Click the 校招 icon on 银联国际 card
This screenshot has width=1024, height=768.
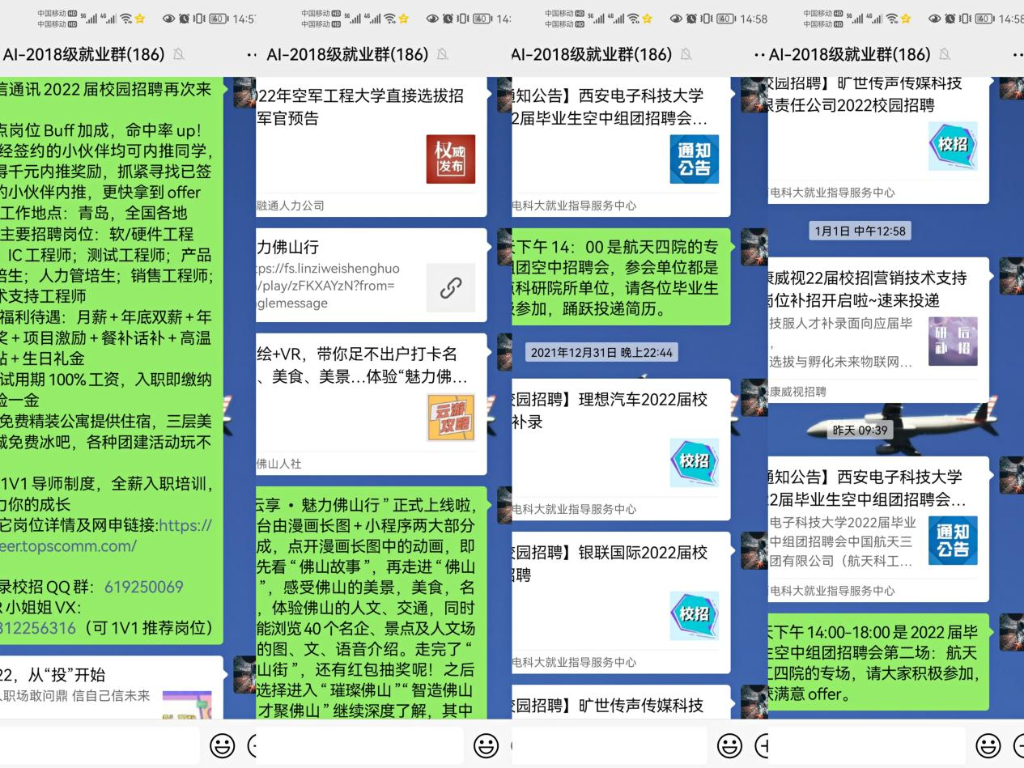[x=694, y=615]
